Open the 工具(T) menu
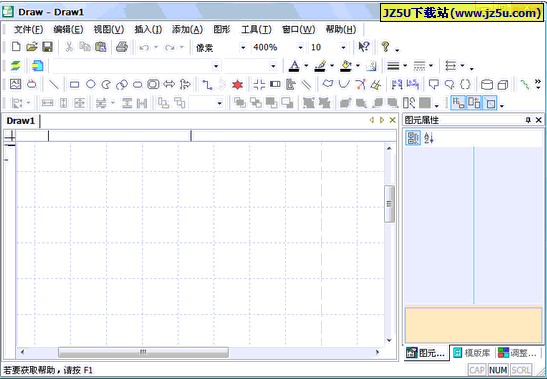Image resolution: width=547 pixels, height=379 pixels. (x=256, y=29)
